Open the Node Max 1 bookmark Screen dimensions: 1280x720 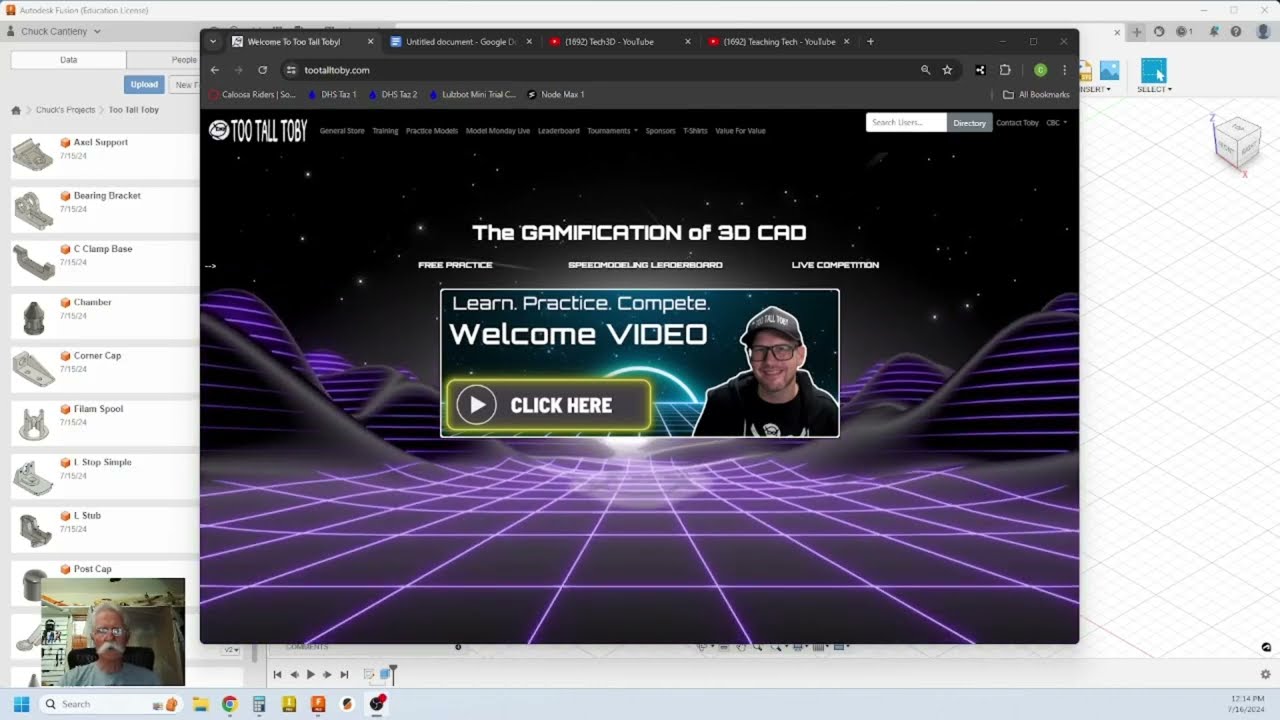(x=556, y=94)
